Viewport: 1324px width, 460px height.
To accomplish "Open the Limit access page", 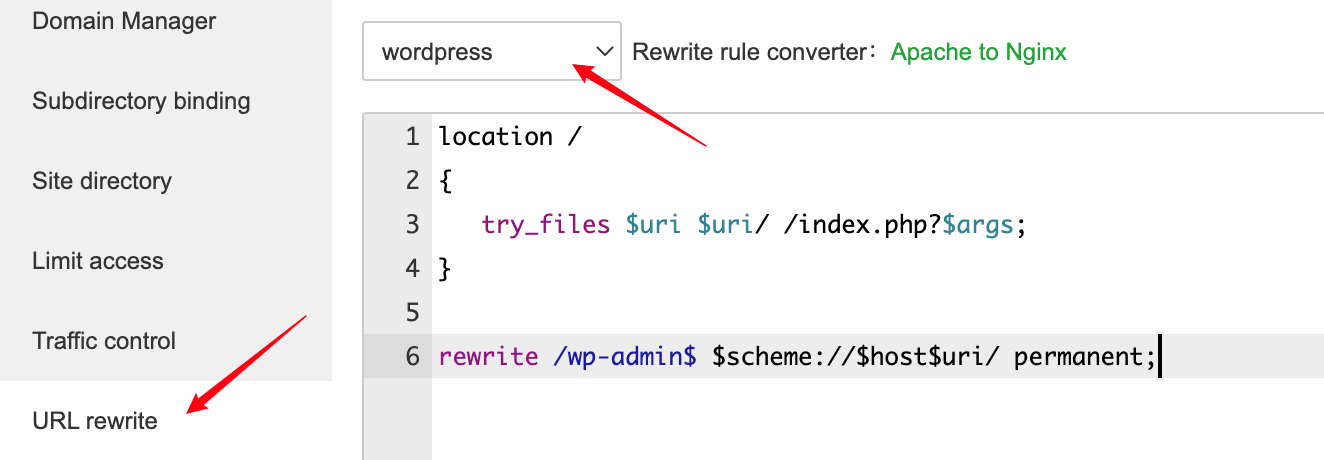I will pos(98,261).
